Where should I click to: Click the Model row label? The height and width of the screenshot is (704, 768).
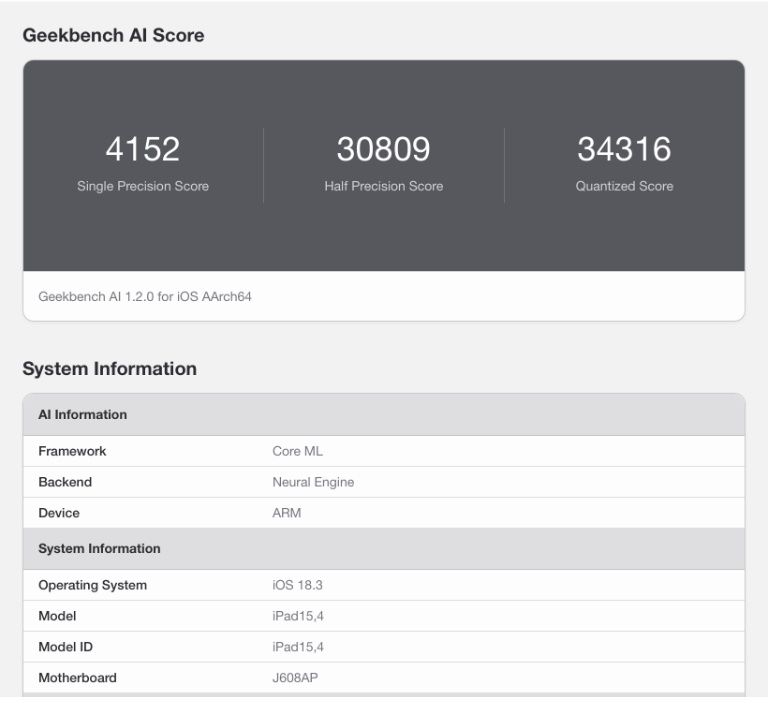pyautogui.click(x=57, y=616)
